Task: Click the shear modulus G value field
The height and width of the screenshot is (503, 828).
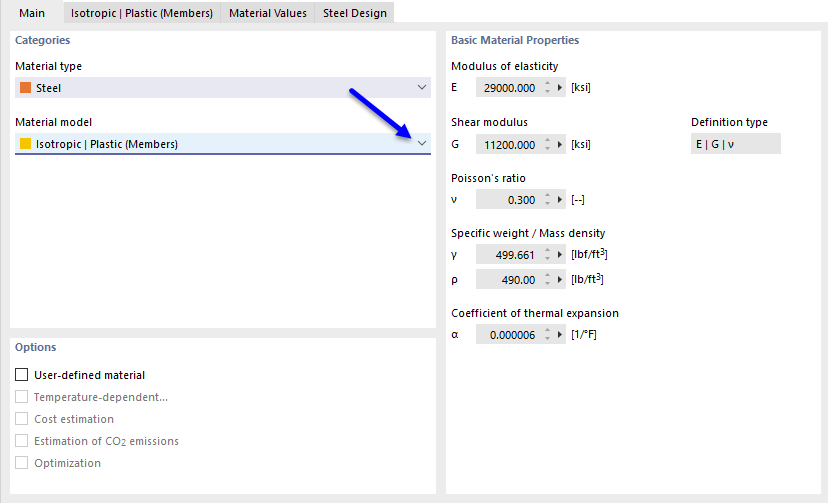Action: point(509,144)
